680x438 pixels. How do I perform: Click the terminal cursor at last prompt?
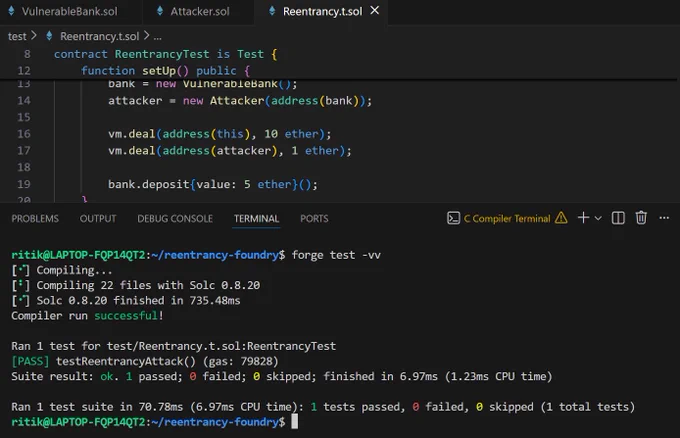pyautogui.click(x=294, y=422)
